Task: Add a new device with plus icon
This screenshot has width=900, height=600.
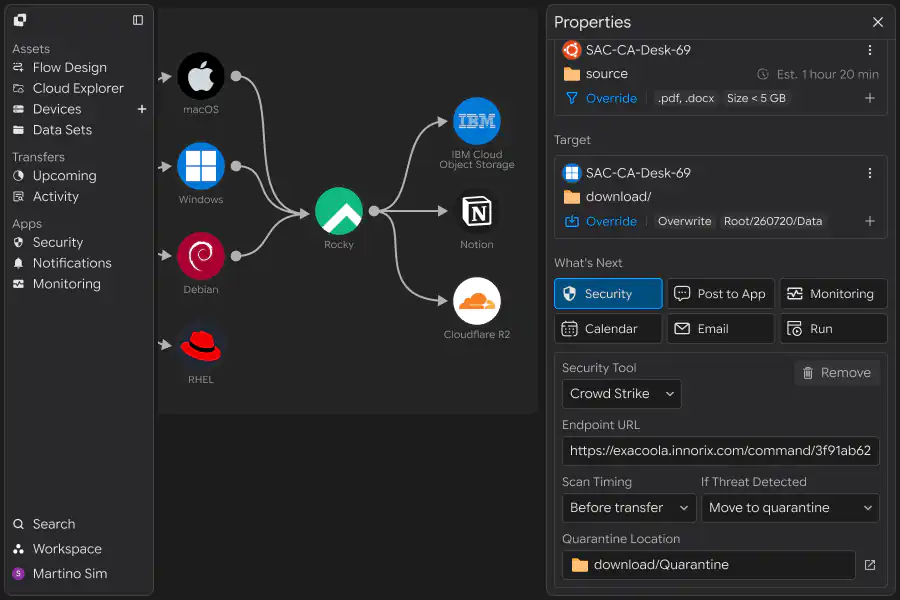Action: click(142, 109)
